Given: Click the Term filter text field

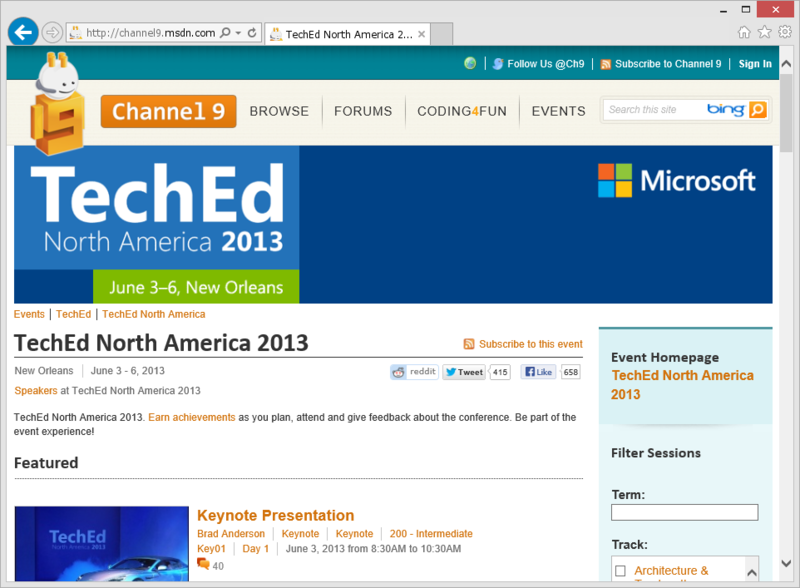Looking at the screenshot, I should 685,512.
